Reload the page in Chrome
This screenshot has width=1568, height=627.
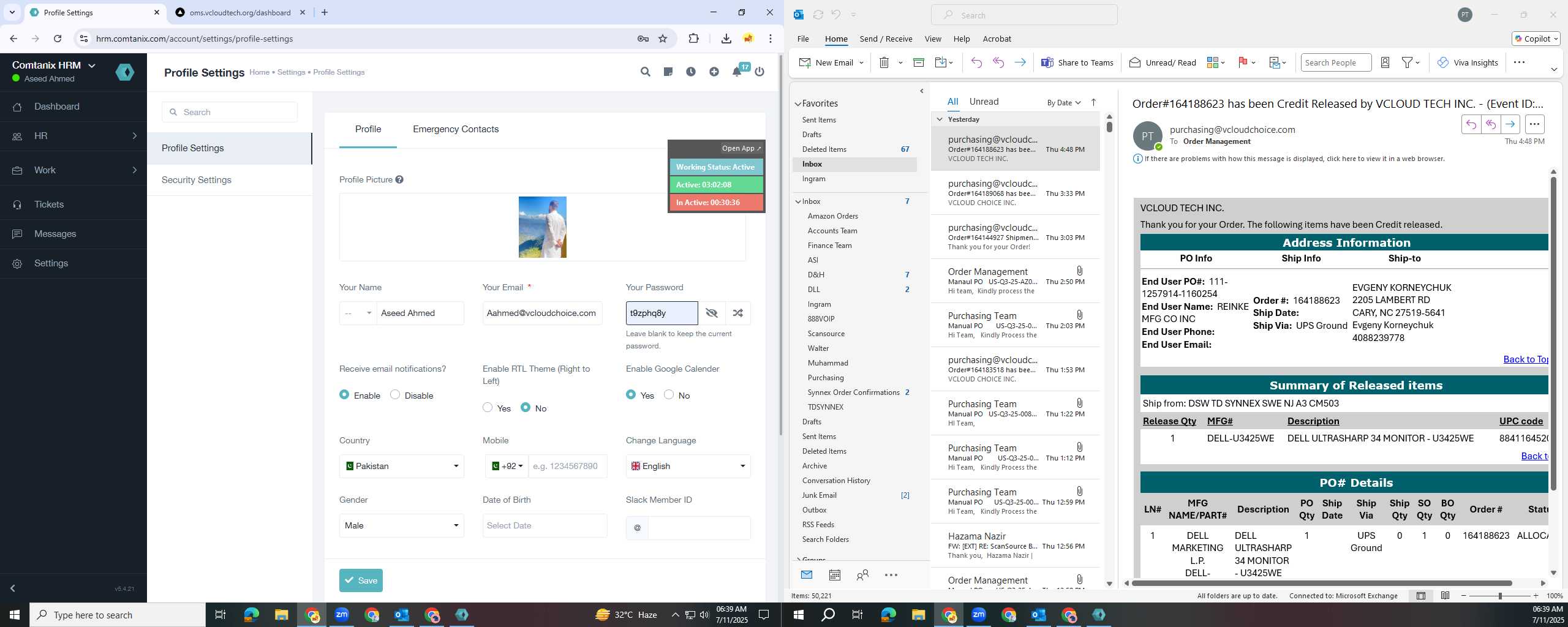[x=58, y=39]
